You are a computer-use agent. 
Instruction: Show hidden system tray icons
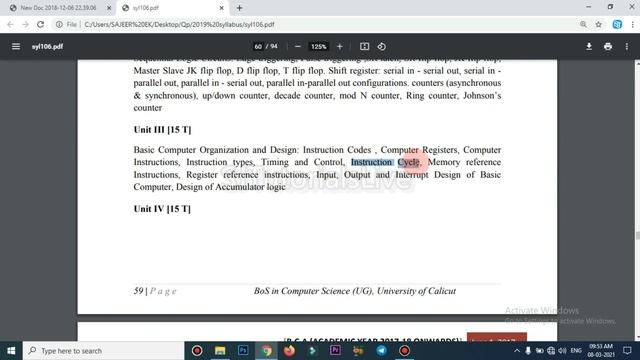517,351
